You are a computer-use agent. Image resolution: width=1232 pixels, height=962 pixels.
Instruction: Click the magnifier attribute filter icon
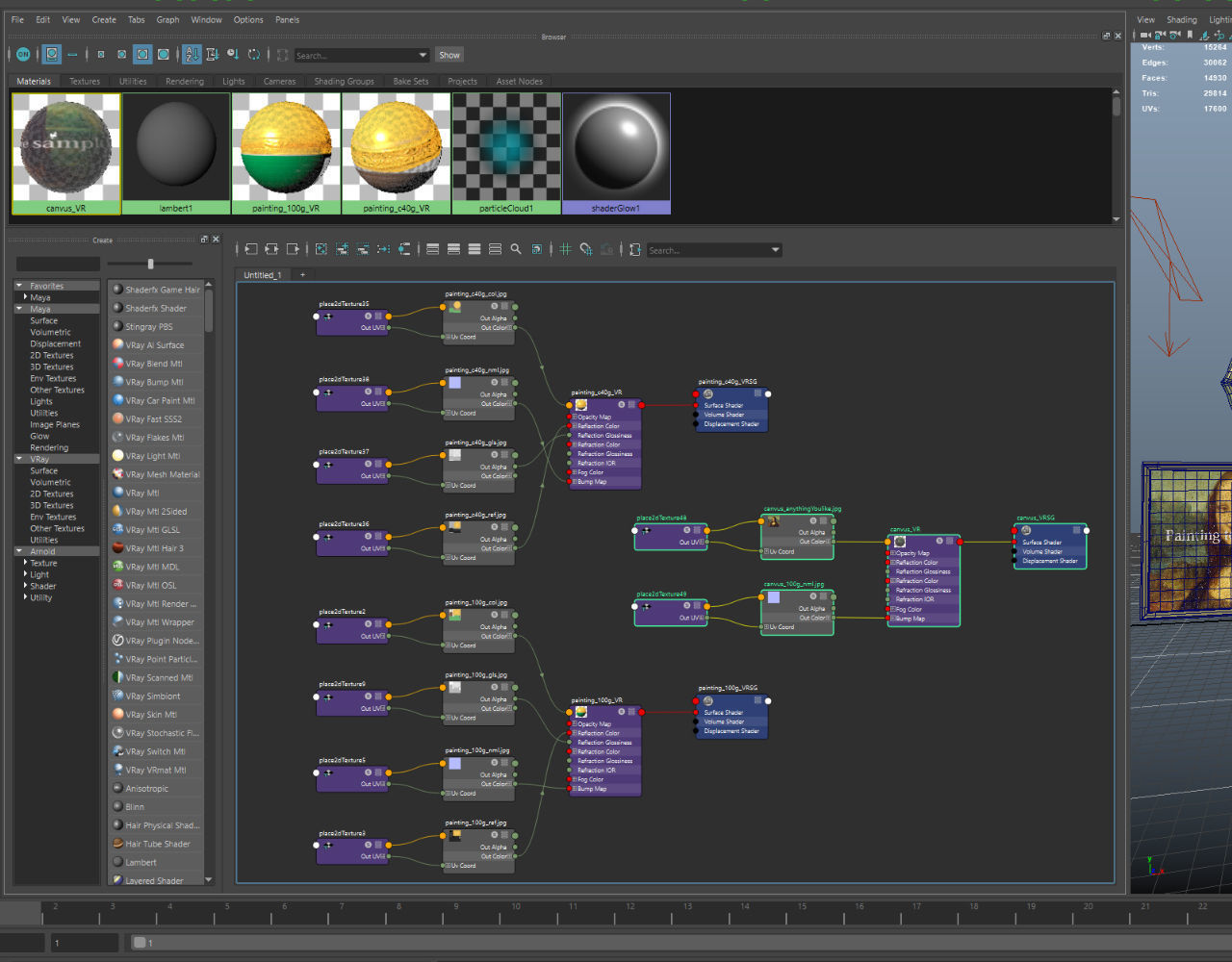pyautogui.click(x=516, y=249)
